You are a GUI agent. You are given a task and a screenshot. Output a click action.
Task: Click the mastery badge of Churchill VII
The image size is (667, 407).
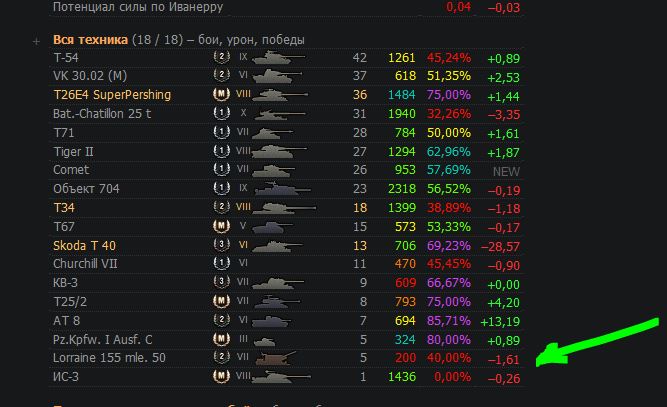(222, 263)
